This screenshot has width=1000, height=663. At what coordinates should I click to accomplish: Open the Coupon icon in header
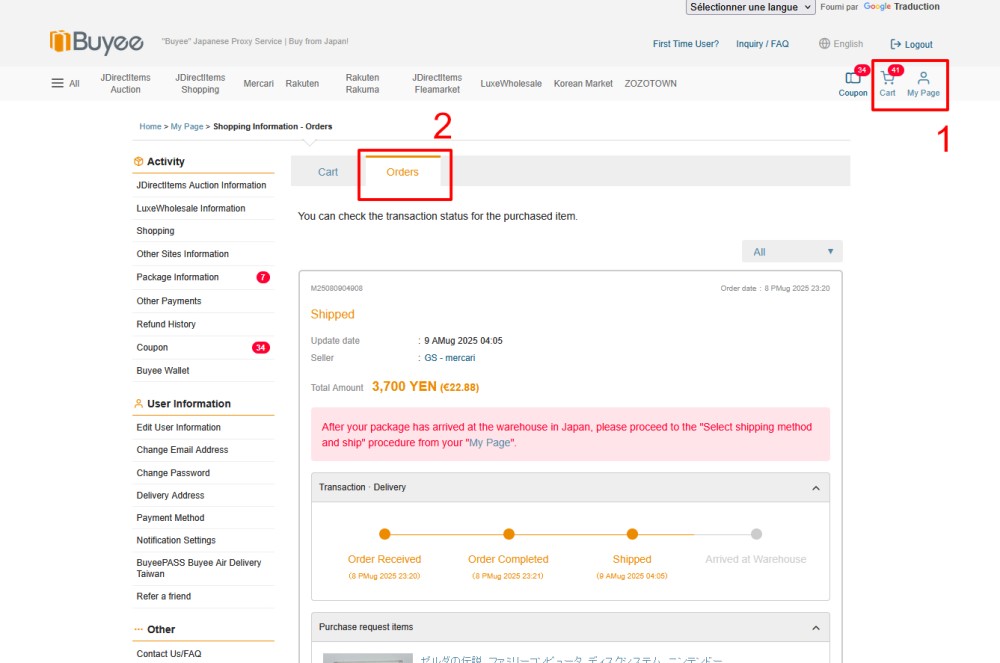(853, 84)
